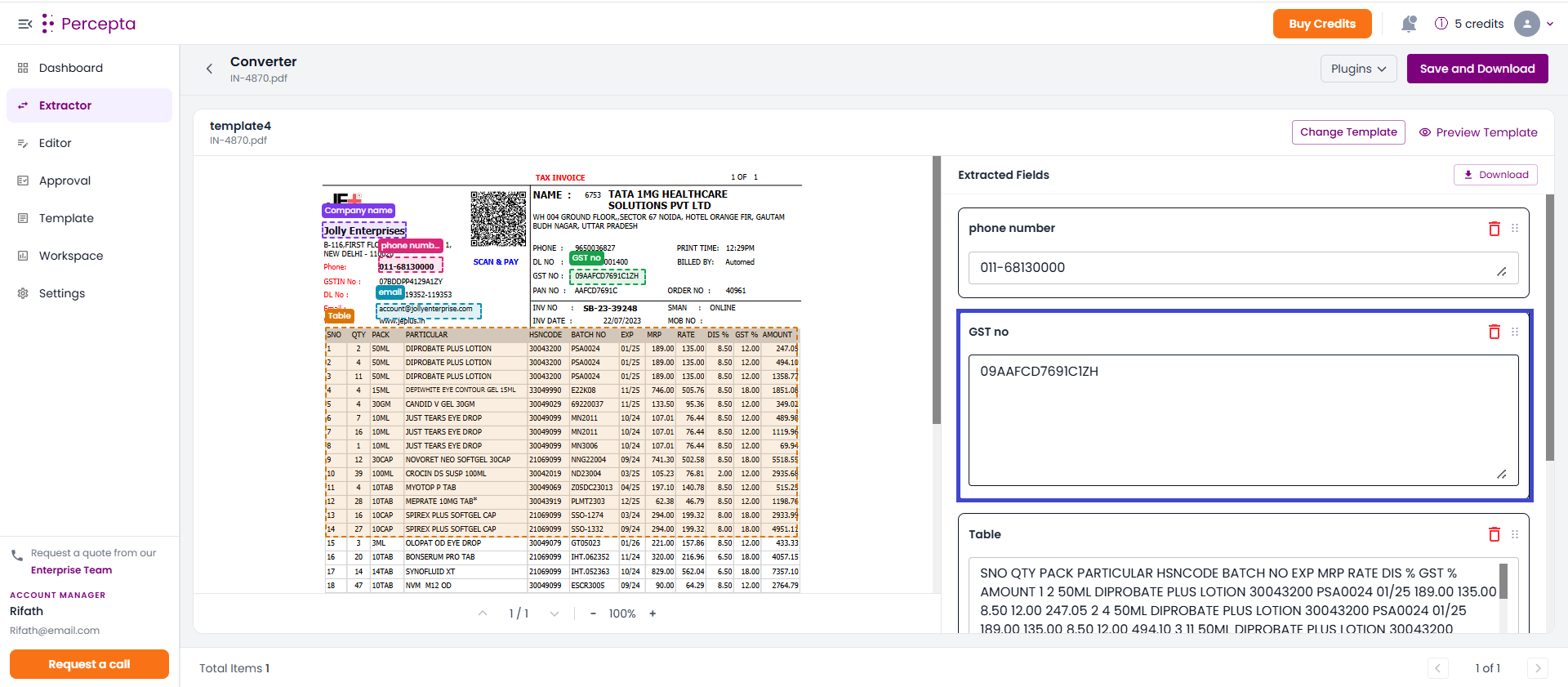Zoom out the document with minus
The height and width of the screenshot is (687, 1568).
pyautogui.click(x=593, y=613)
